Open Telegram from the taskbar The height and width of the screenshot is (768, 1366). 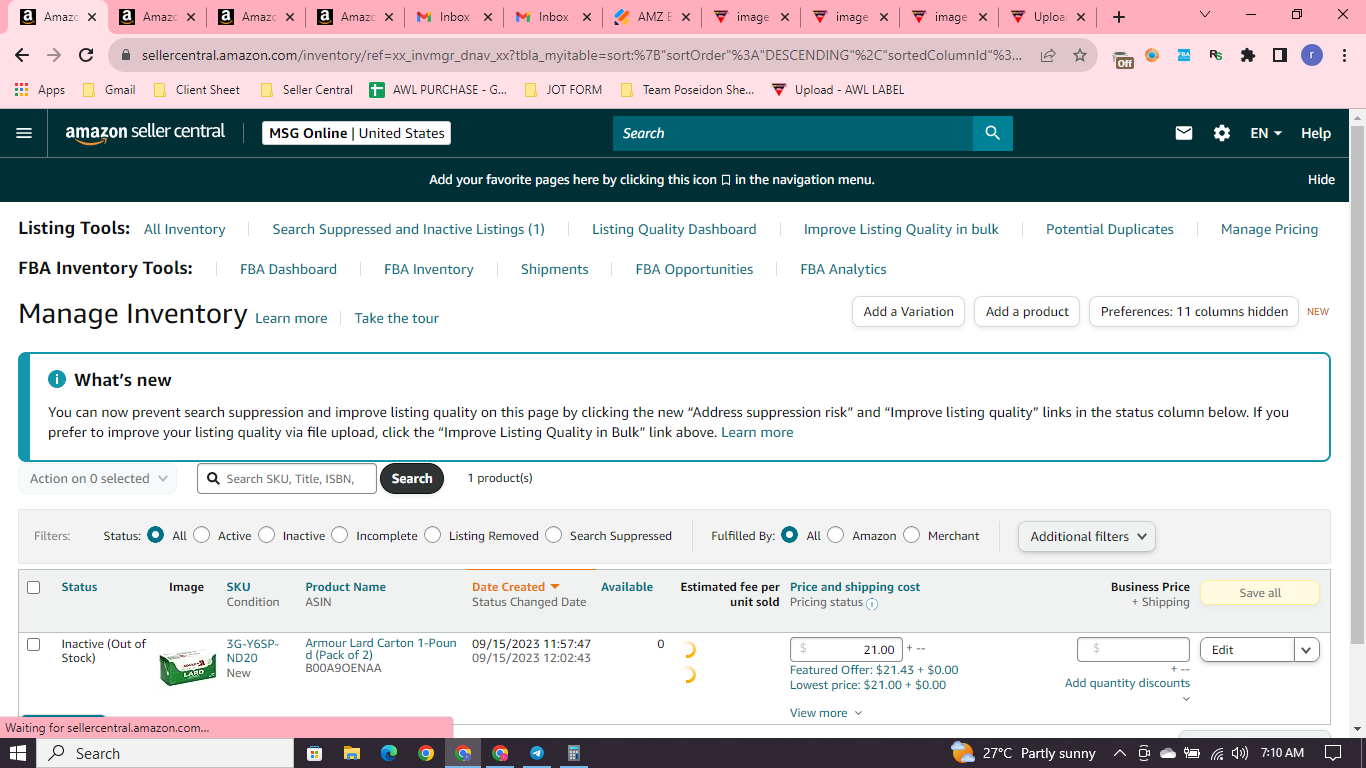[537, 753]
